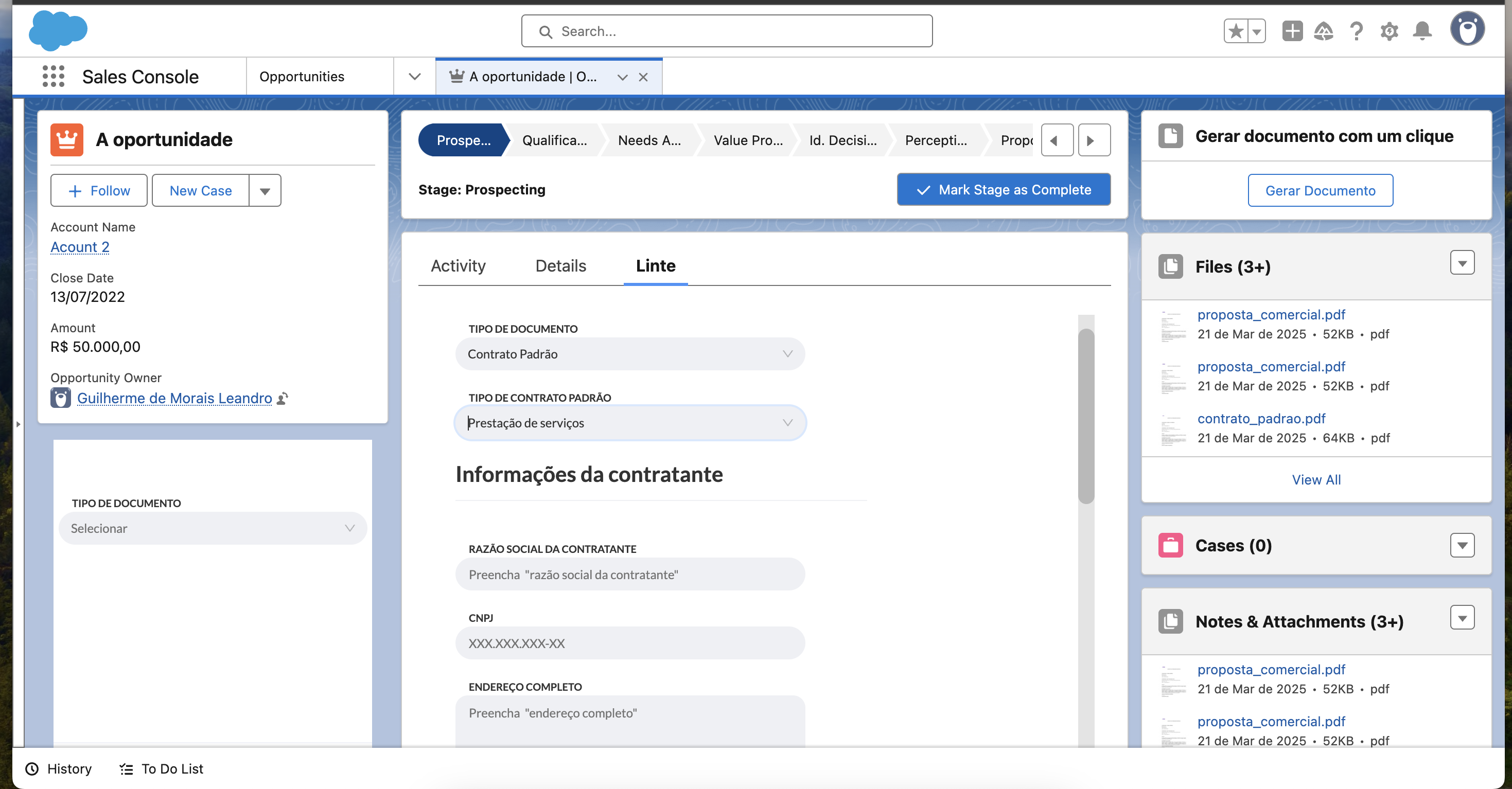Open Global Actions plus icon
This screenshot has width=1512, height=789.
point(1292,31)
